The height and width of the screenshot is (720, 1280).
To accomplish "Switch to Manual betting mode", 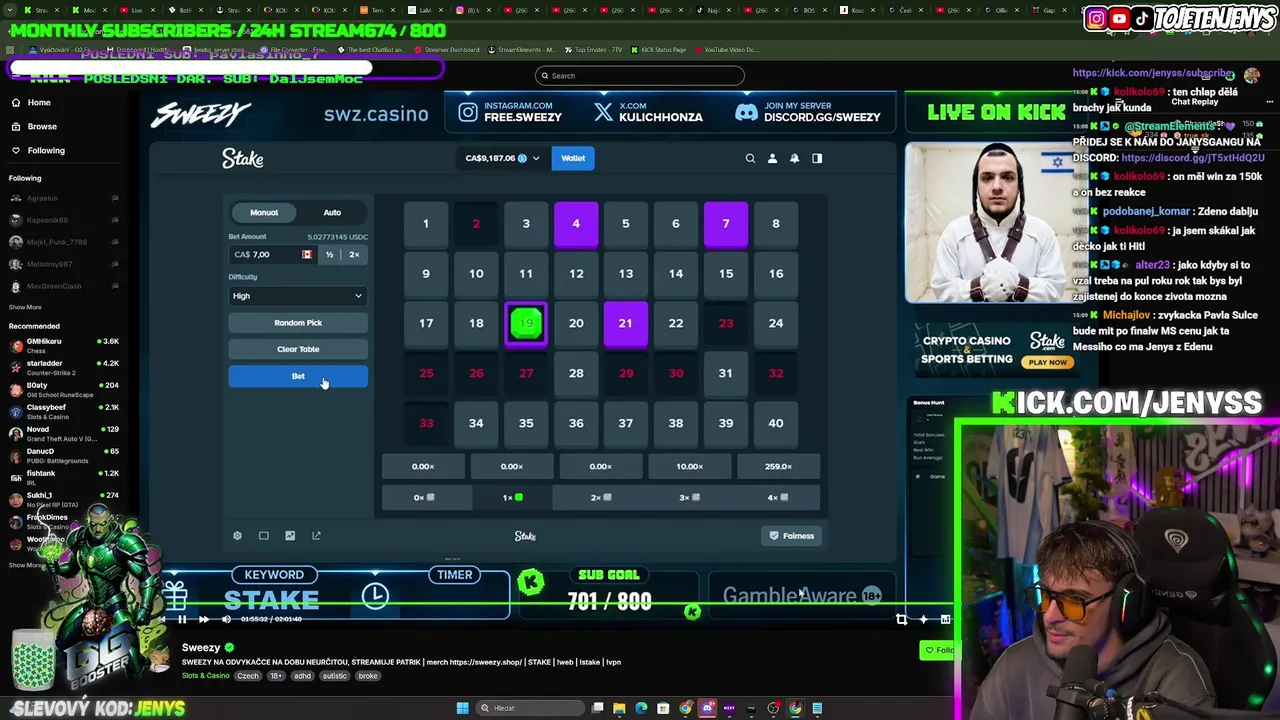I will (264, 212).
